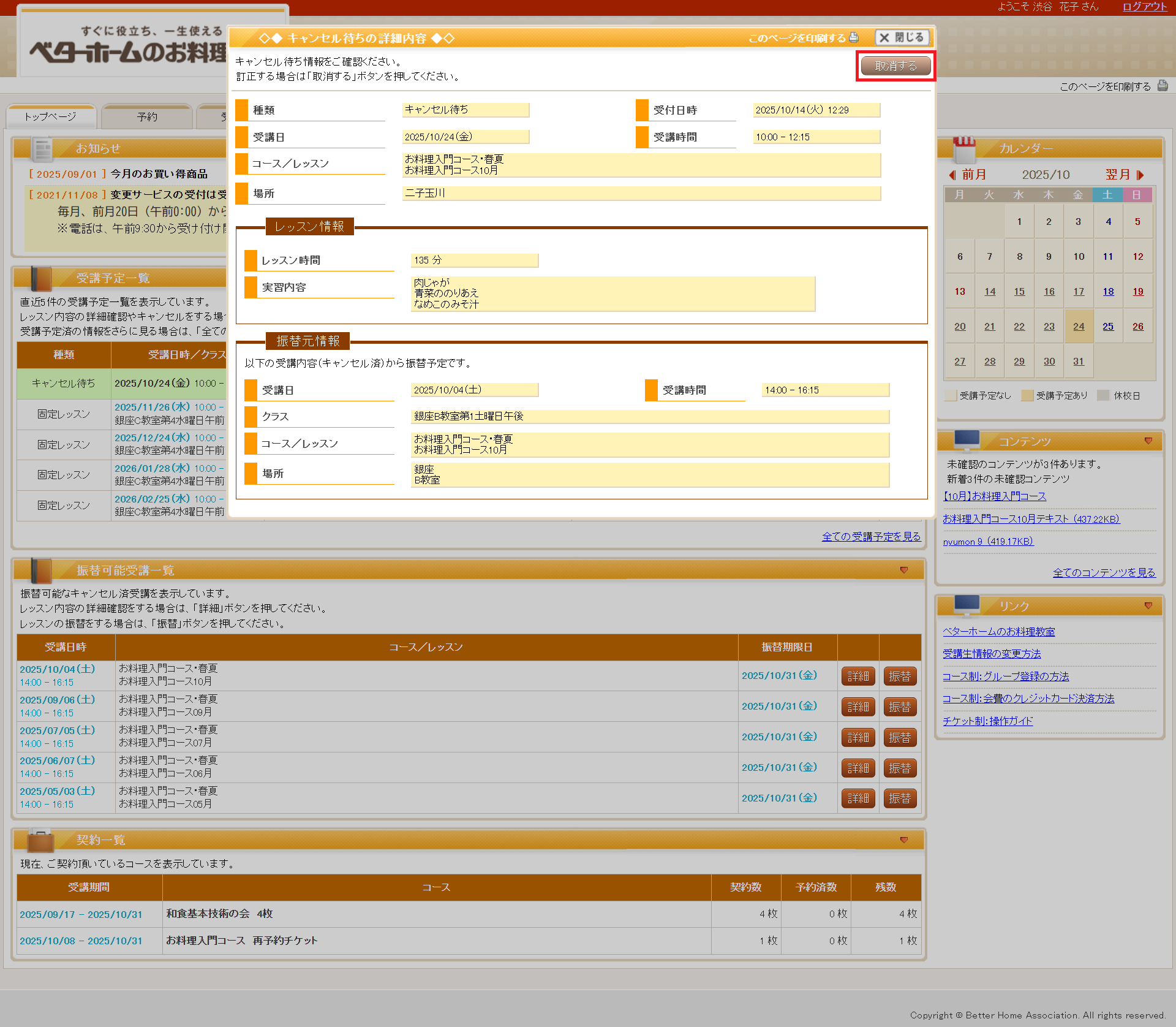Click briefcase icon in contracts panel

(40, 841)
